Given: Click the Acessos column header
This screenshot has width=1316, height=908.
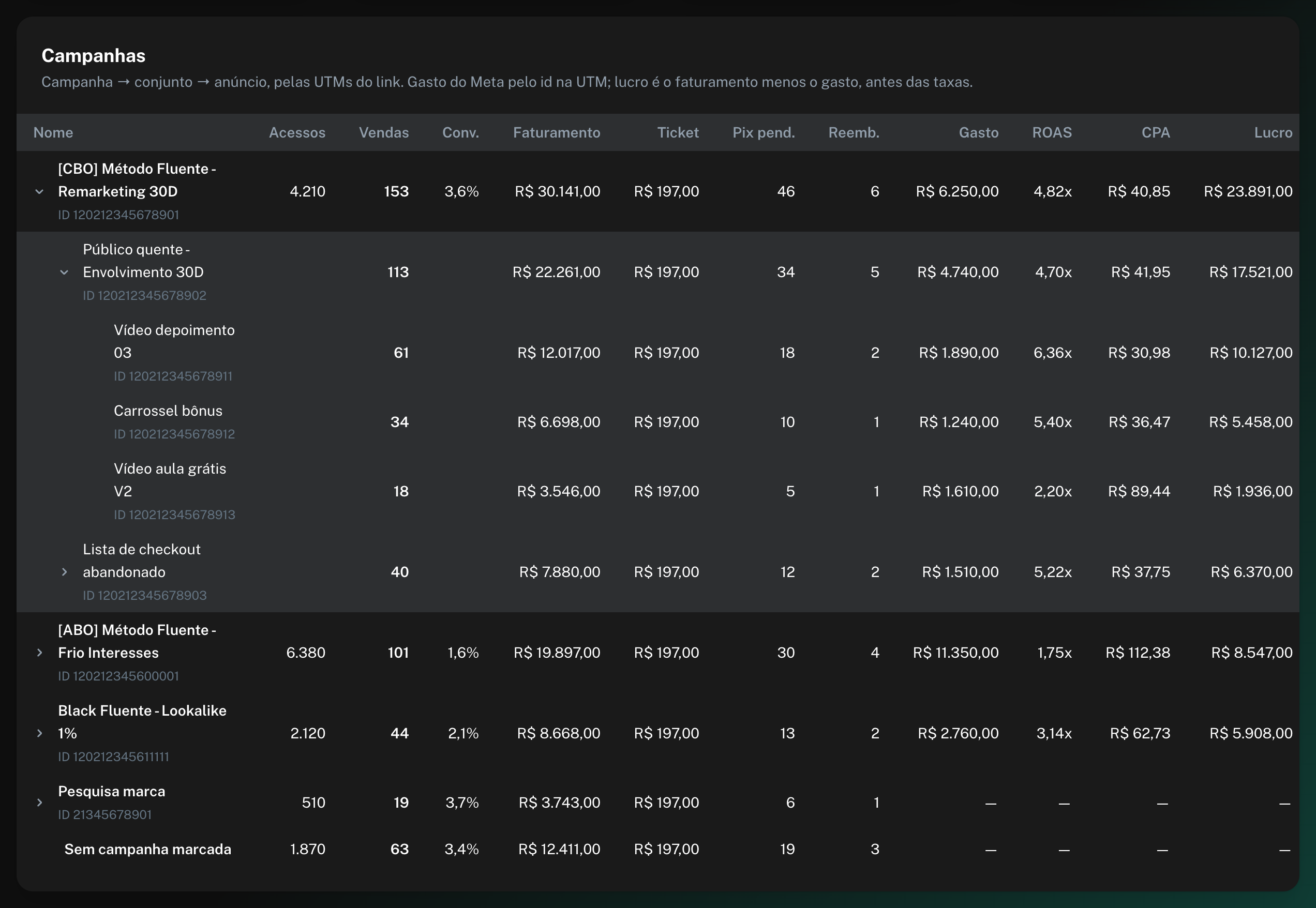Looking at the screenshot, I should point(297,132).
